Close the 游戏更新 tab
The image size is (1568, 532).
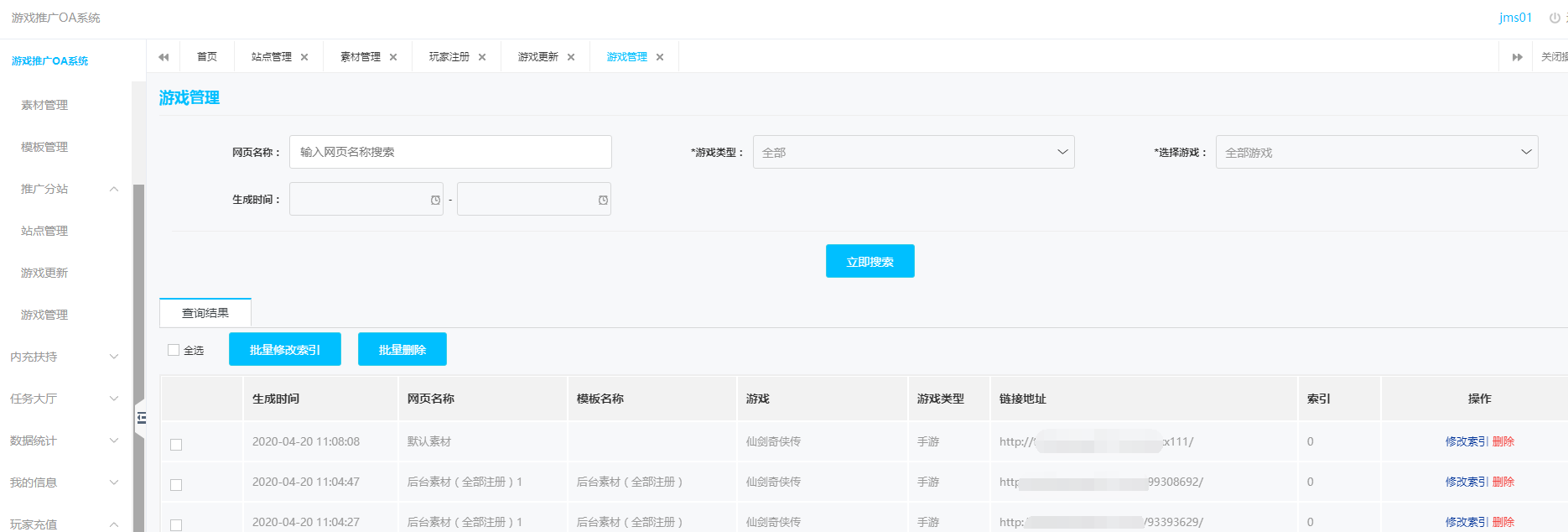(571, 57)
